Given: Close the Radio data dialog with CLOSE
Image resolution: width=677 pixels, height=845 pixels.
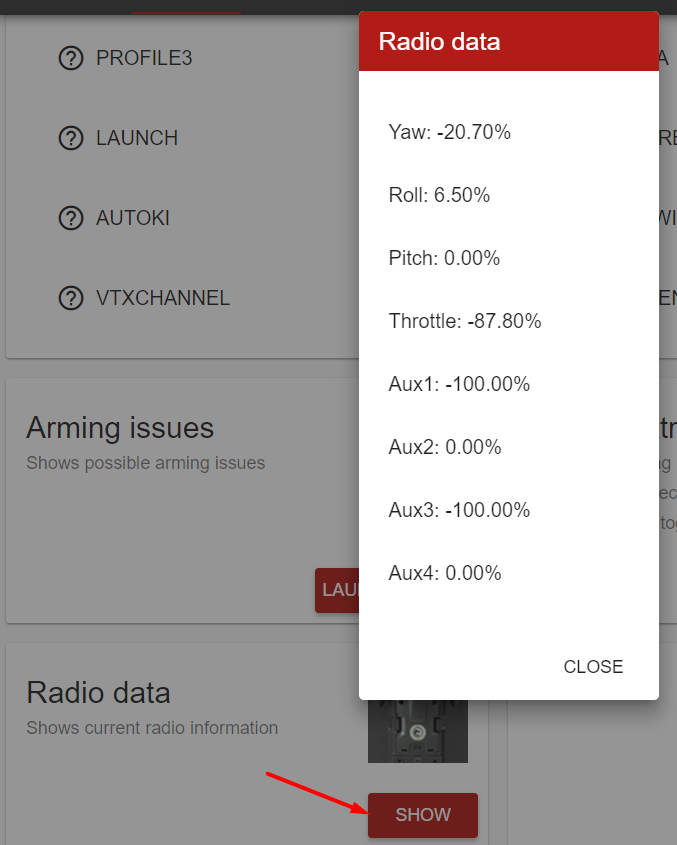Looking at the screenshot, I should [593, 667].
